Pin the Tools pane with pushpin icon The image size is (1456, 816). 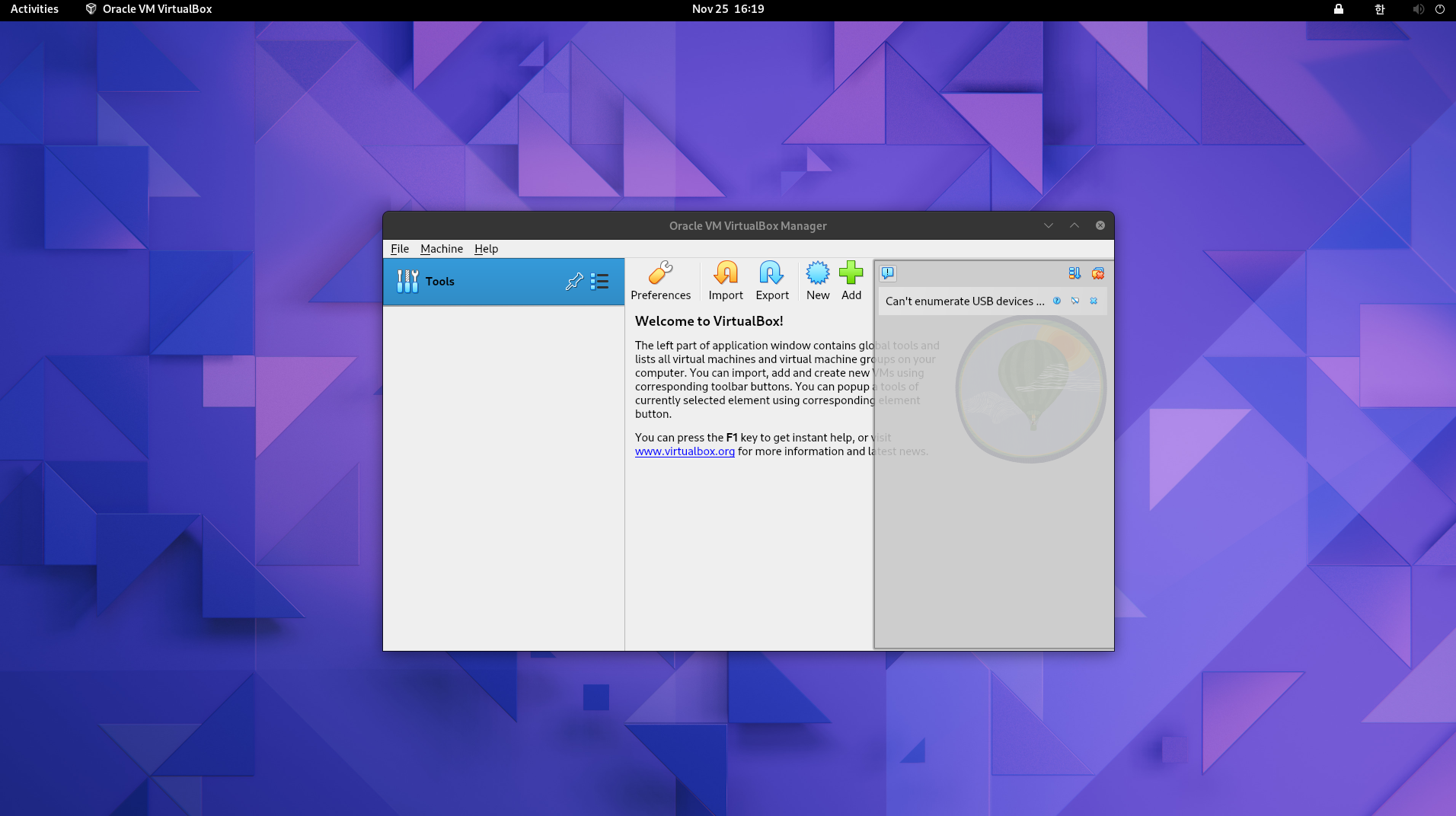pyautogui.click(x=574, y=282)
